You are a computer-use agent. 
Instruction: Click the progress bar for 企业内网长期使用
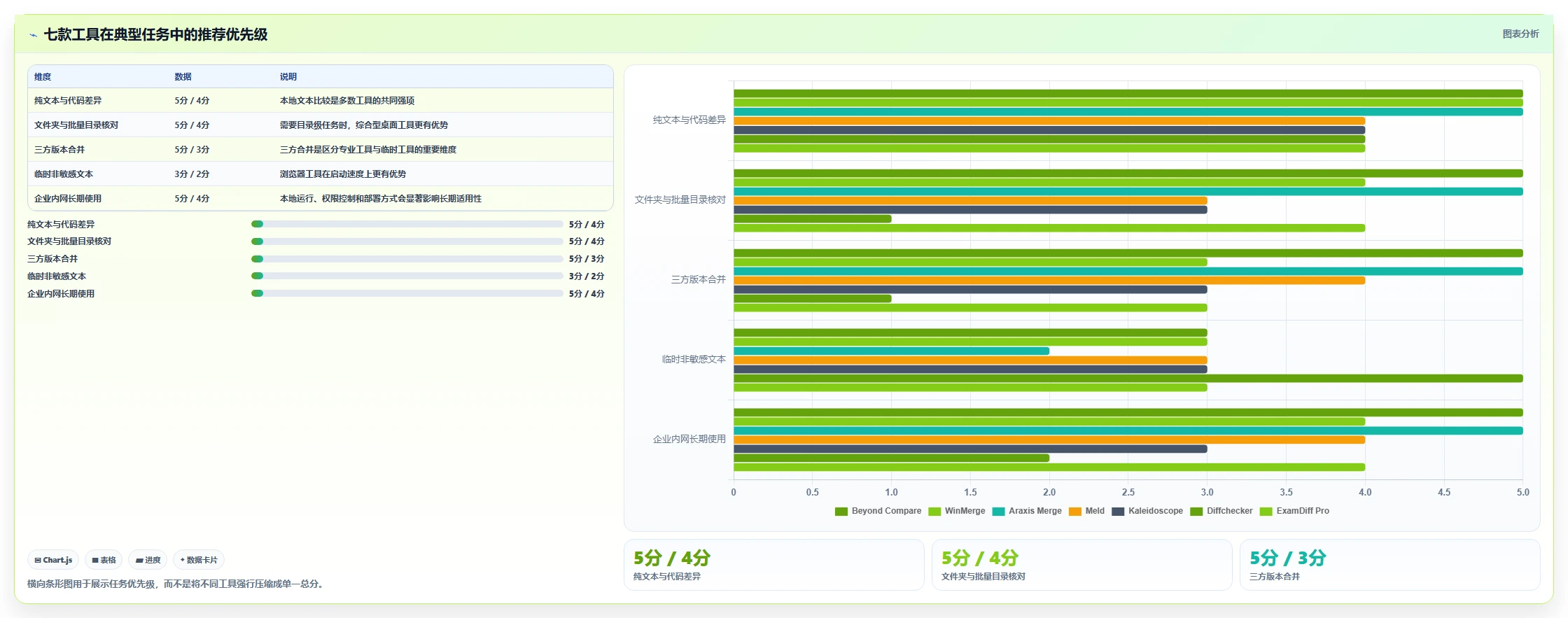[x=407, y=293]
